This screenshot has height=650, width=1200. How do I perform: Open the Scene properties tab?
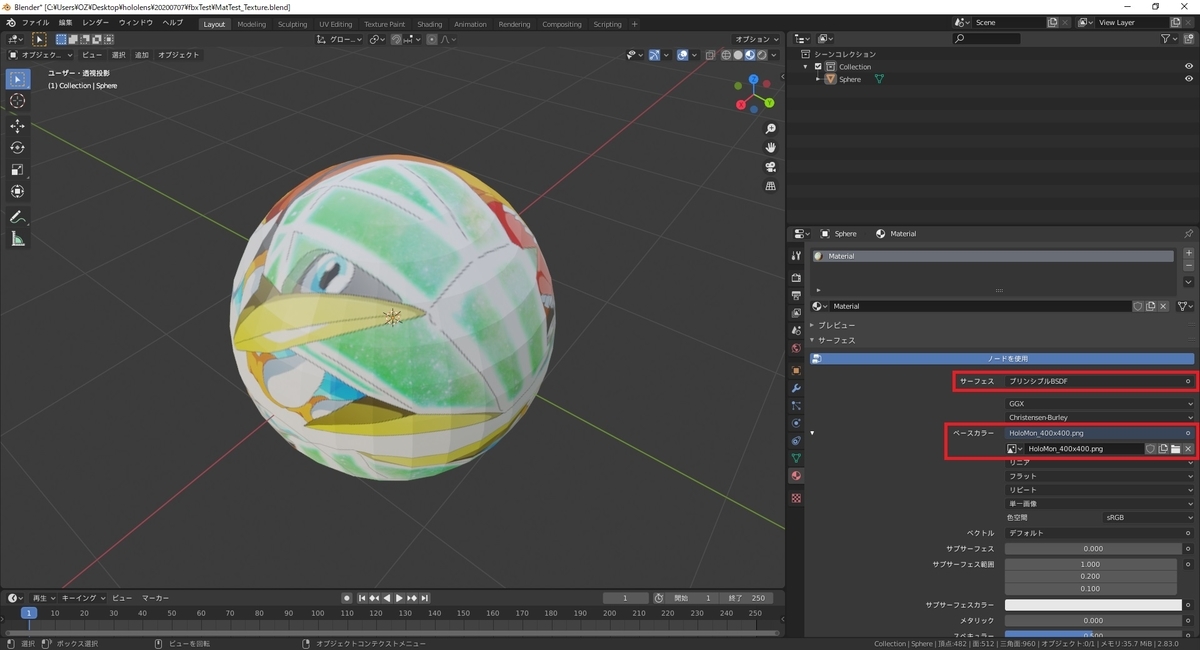click(x=796, y=330)
